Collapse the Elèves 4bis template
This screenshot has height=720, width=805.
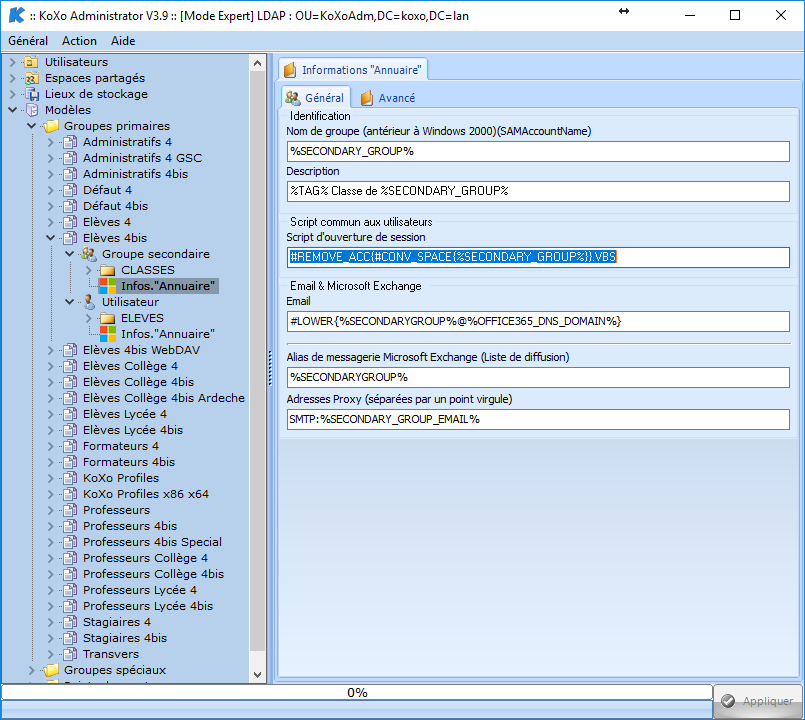tap(51, 238)
